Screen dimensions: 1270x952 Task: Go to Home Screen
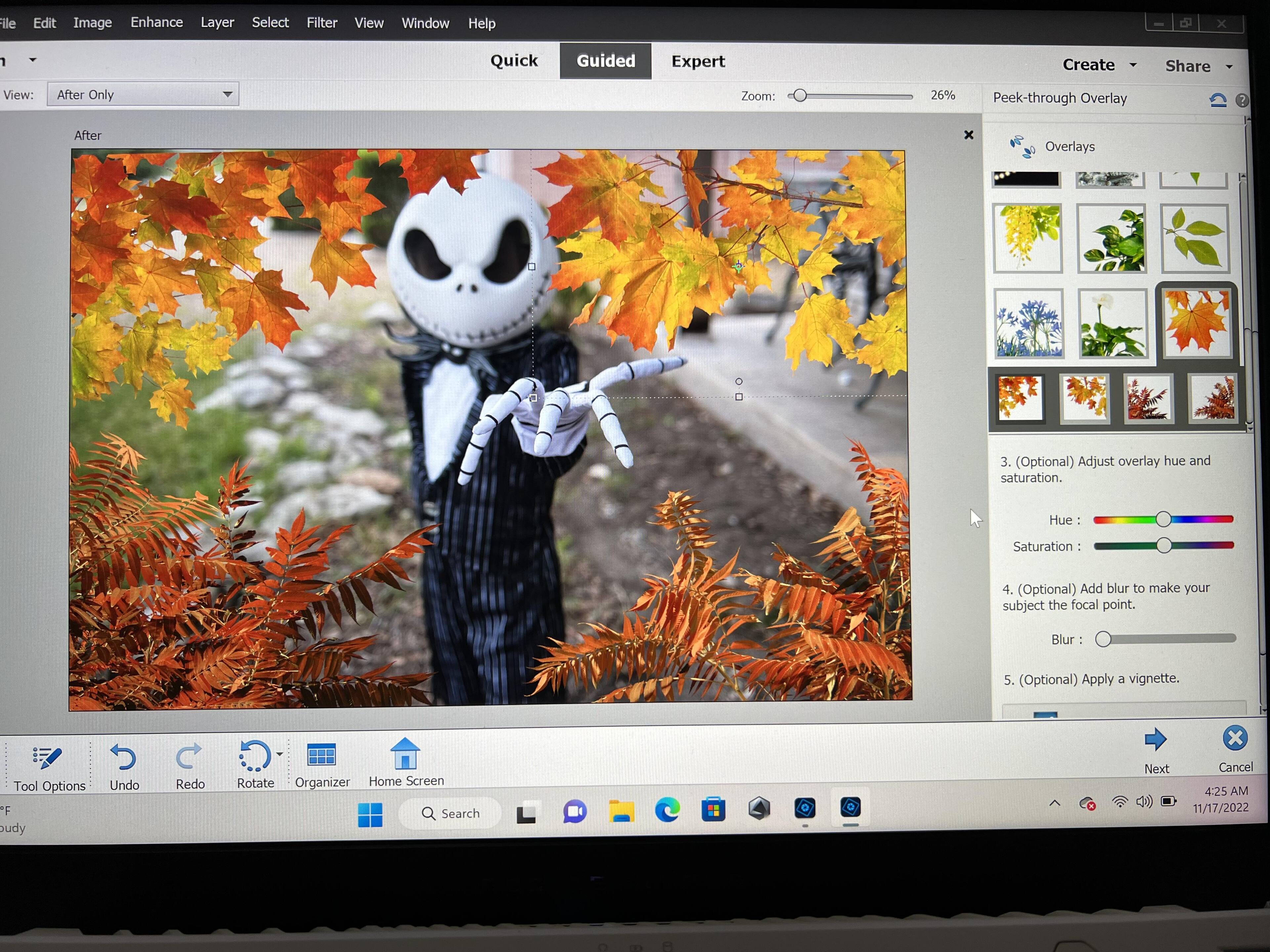click(405, 754)
